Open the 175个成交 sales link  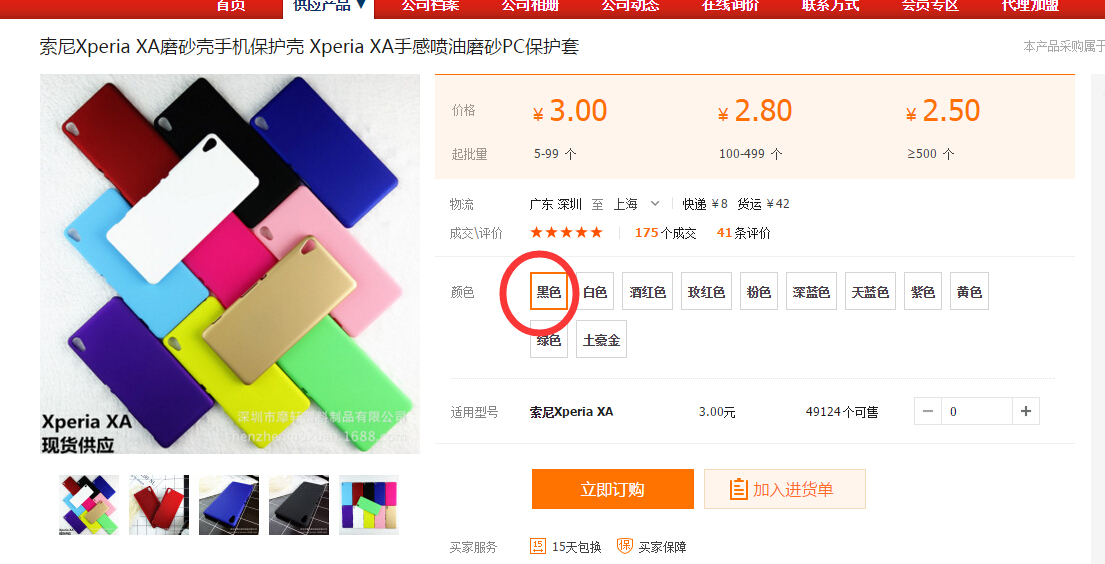pyautogui.click(x=665, y=233)
